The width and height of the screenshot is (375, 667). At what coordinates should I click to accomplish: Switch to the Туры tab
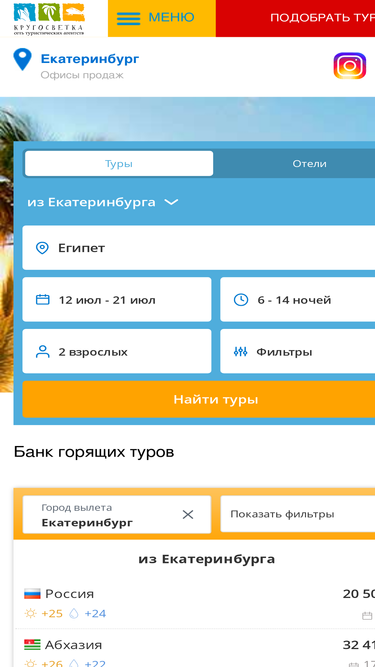(119, 163)
